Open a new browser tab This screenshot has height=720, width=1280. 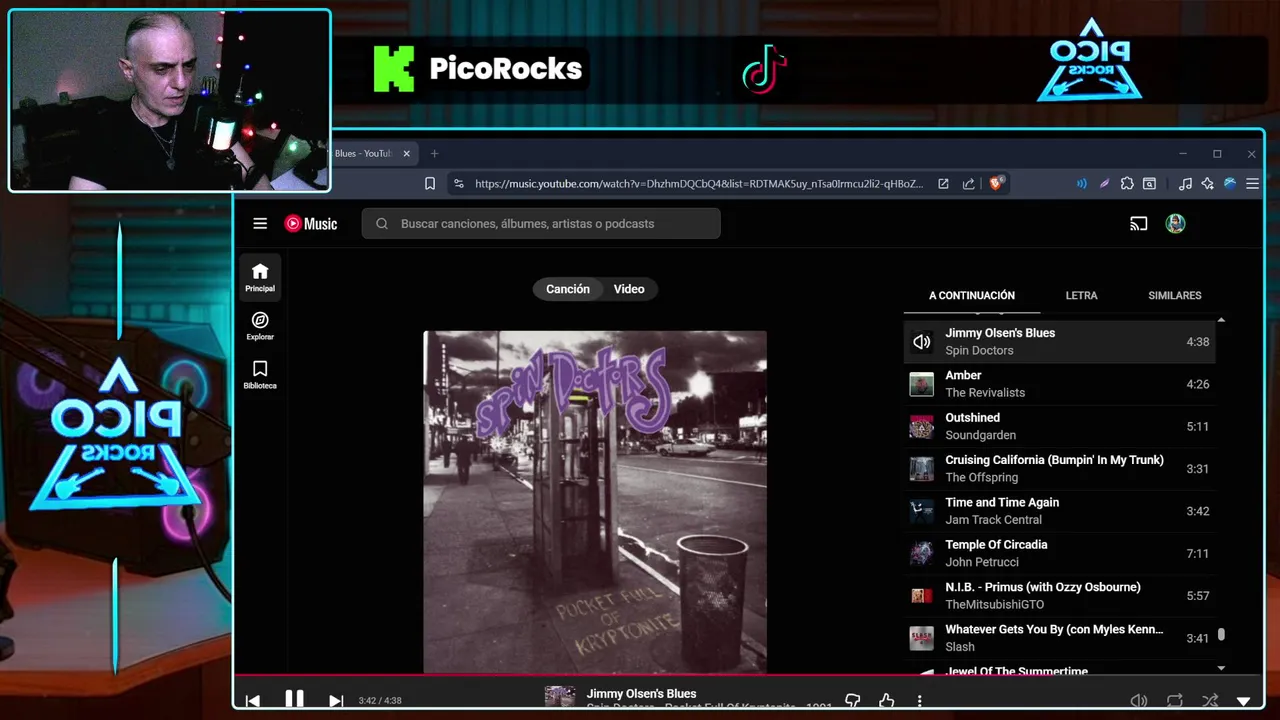[434, 154]
